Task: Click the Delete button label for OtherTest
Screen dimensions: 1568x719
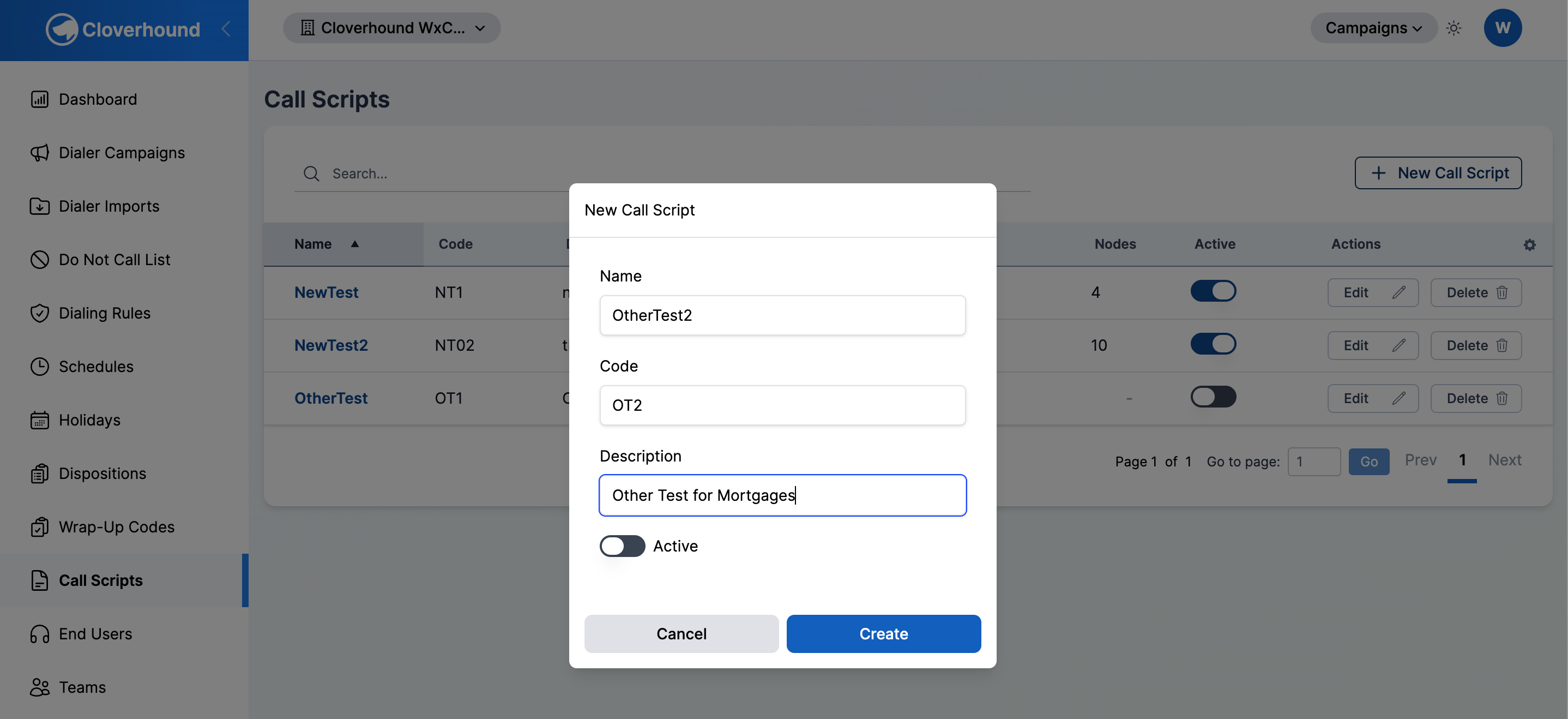Action: (1467, 398)
